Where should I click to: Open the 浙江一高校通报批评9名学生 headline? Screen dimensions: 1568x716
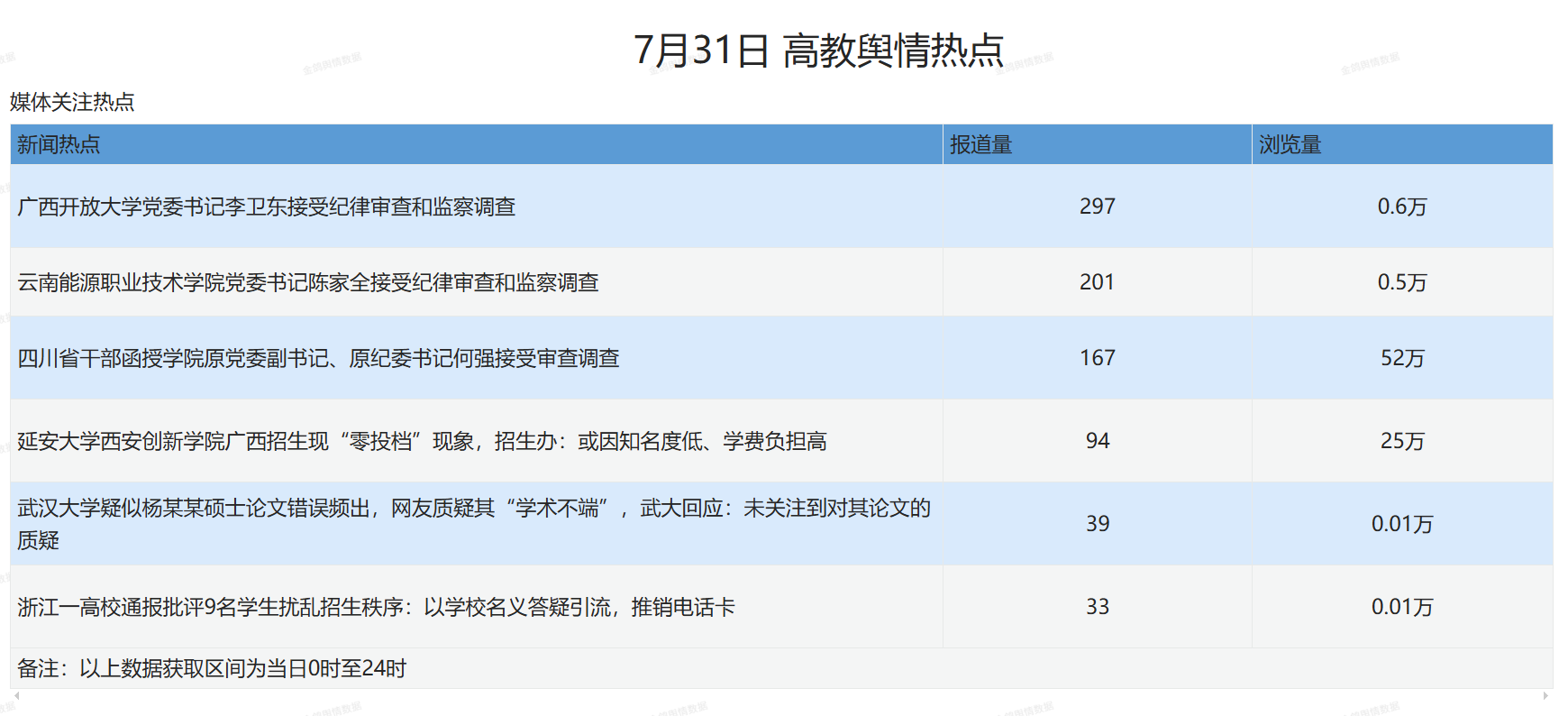click(x=376, y=607)
